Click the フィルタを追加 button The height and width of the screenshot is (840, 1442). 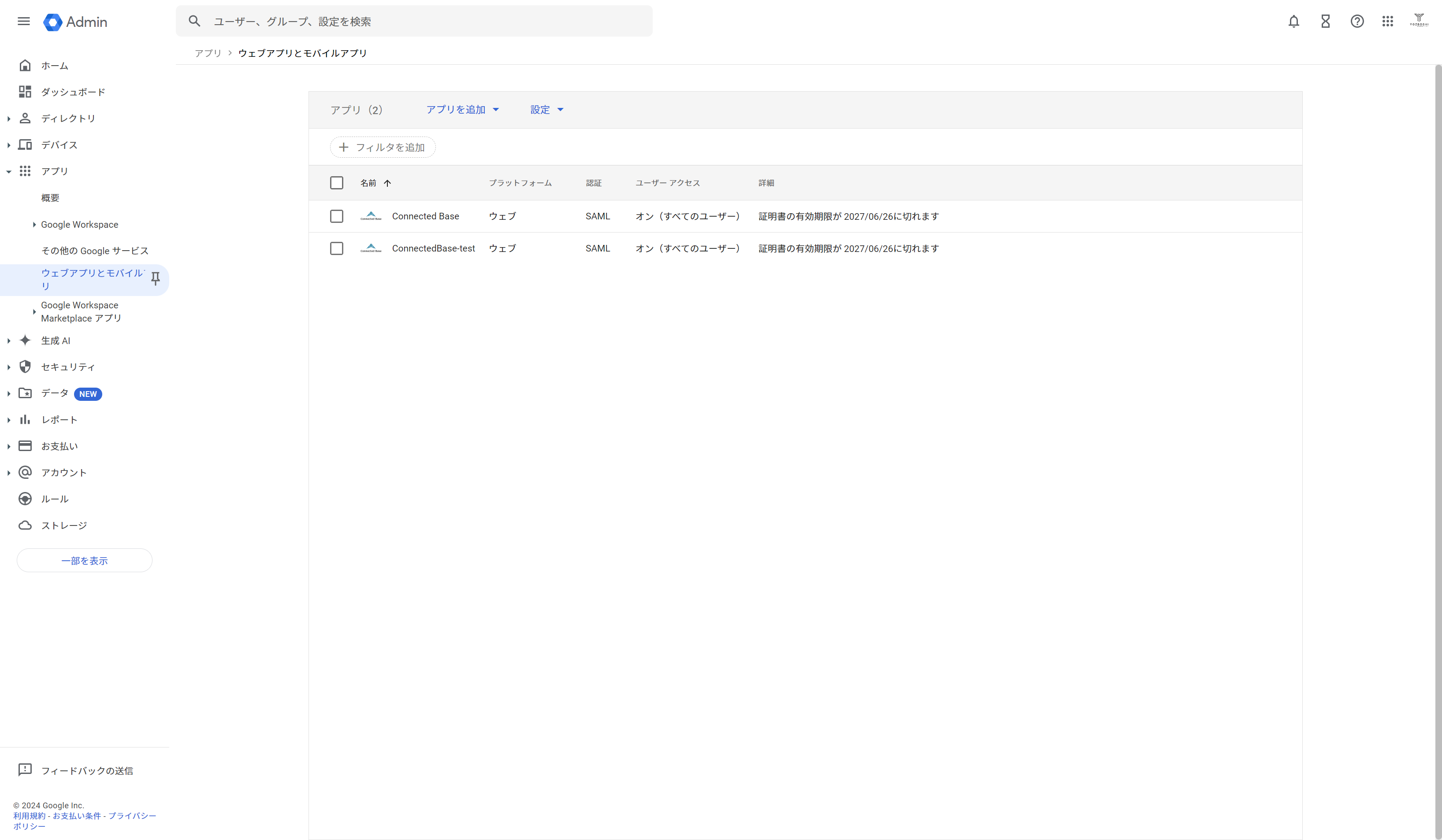click(382, 147)
